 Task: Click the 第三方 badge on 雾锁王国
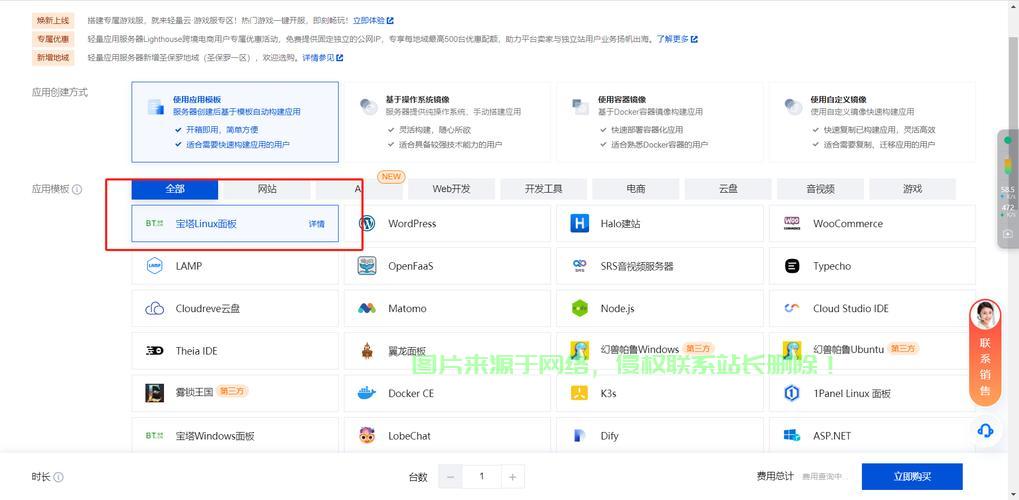point(232,391)
